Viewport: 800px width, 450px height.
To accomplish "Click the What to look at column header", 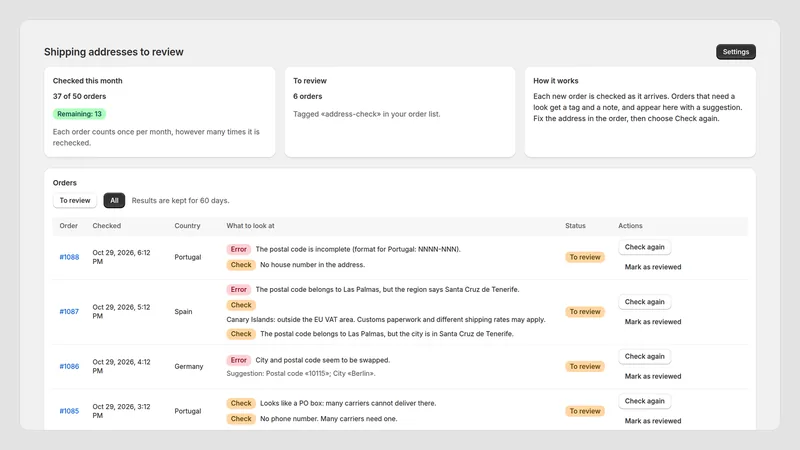I will [x=251, y=226].
